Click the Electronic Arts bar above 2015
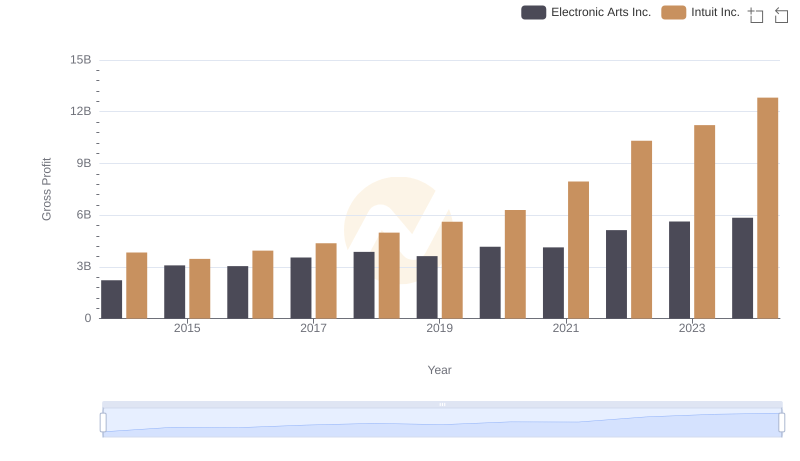 click(174, 292)
